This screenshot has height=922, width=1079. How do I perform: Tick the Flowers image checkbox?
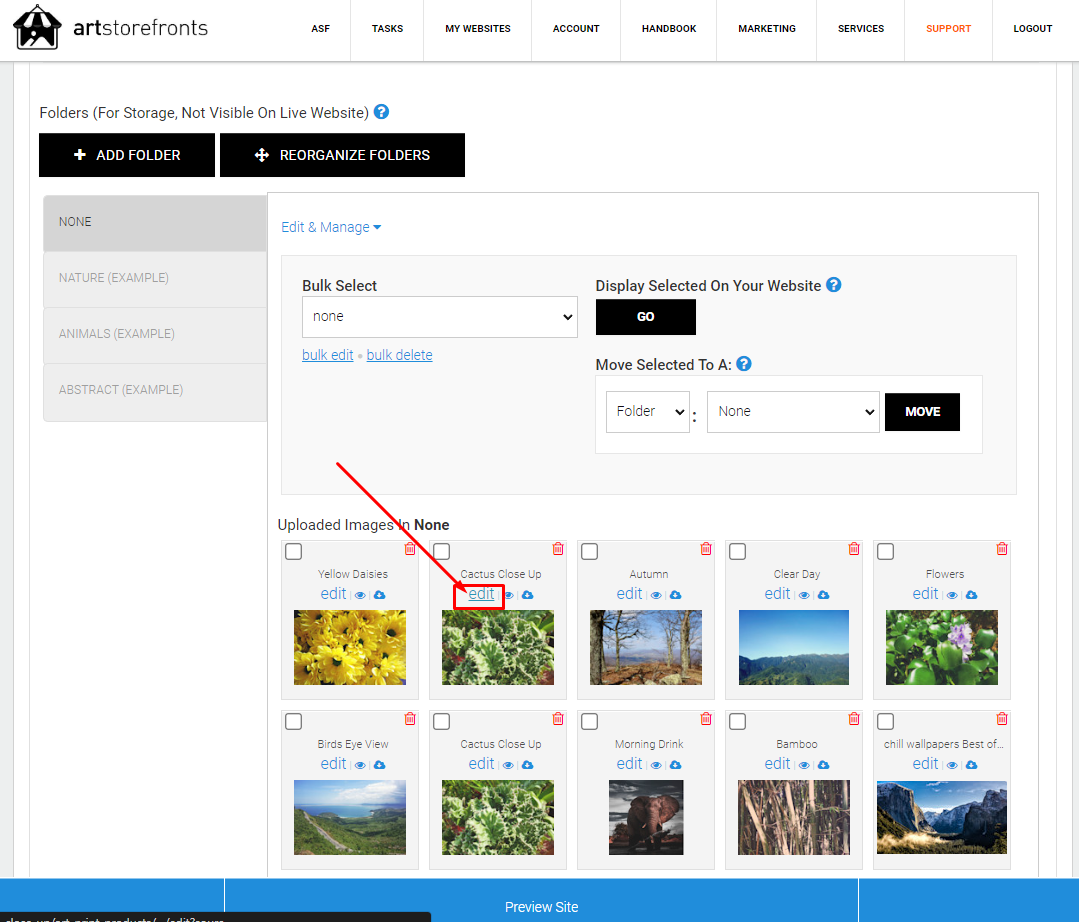coord(886,552)
